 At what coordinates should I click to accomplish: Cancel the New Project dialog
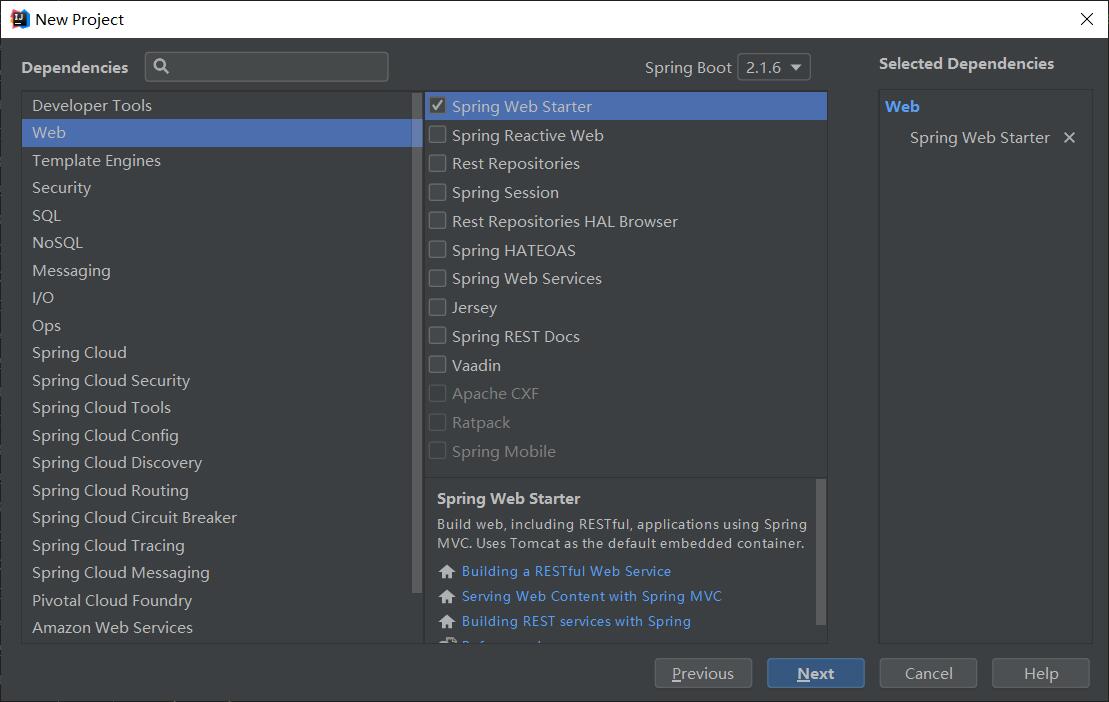[x=928, y=673]
